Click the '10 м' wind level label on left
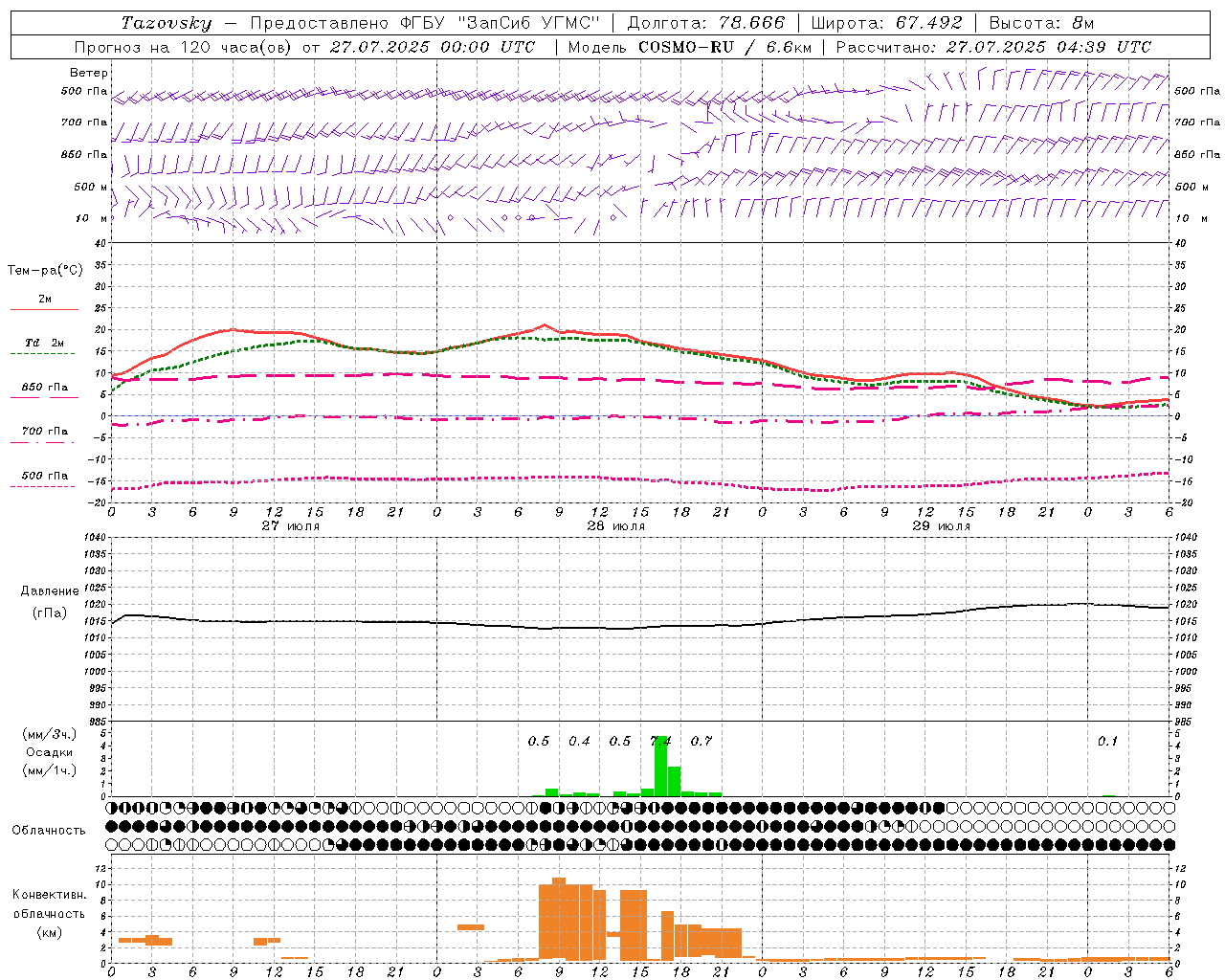The height and width of the screenshot is (980, 1225). click(91, 218)
